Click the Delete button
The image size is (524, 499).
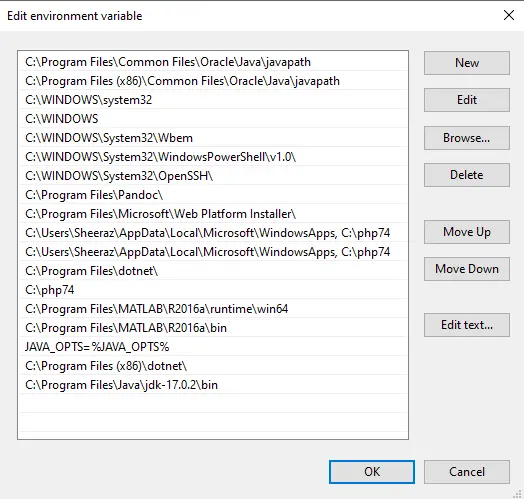tap(467, 175)
